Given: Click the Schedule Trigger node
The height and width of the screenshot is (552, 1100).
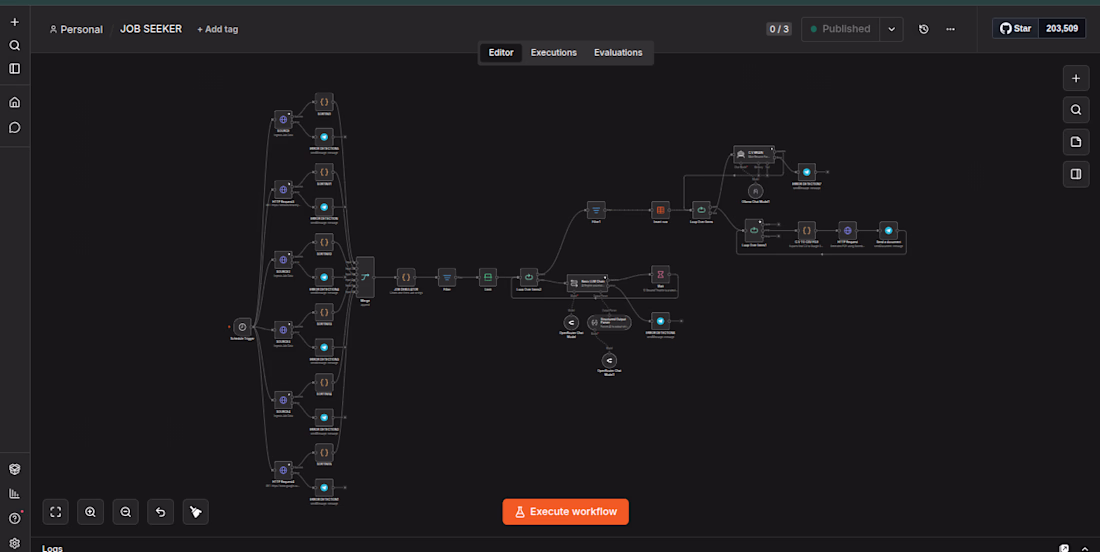Looking at the screenshot, I should pos(242,327).
